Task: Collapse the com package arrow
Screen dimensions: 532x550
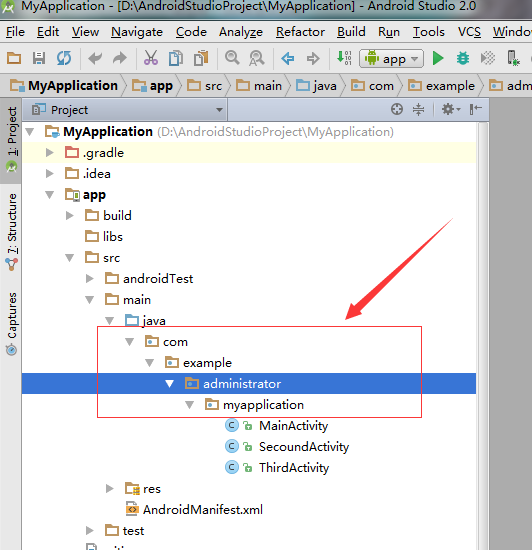Action: point(130,342)
